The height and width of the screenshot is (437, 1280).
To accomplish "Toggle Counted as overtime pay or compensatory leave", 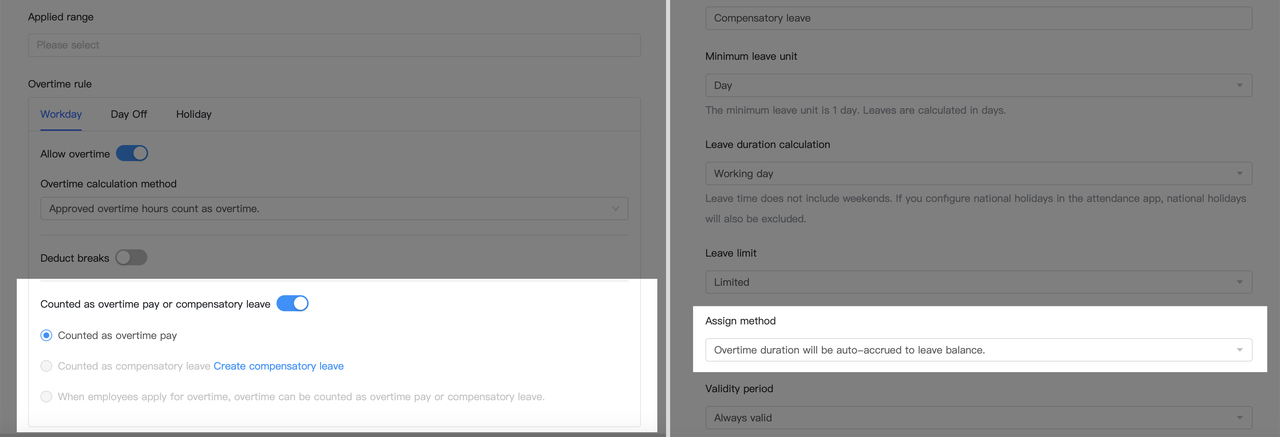I will (292, 303).
